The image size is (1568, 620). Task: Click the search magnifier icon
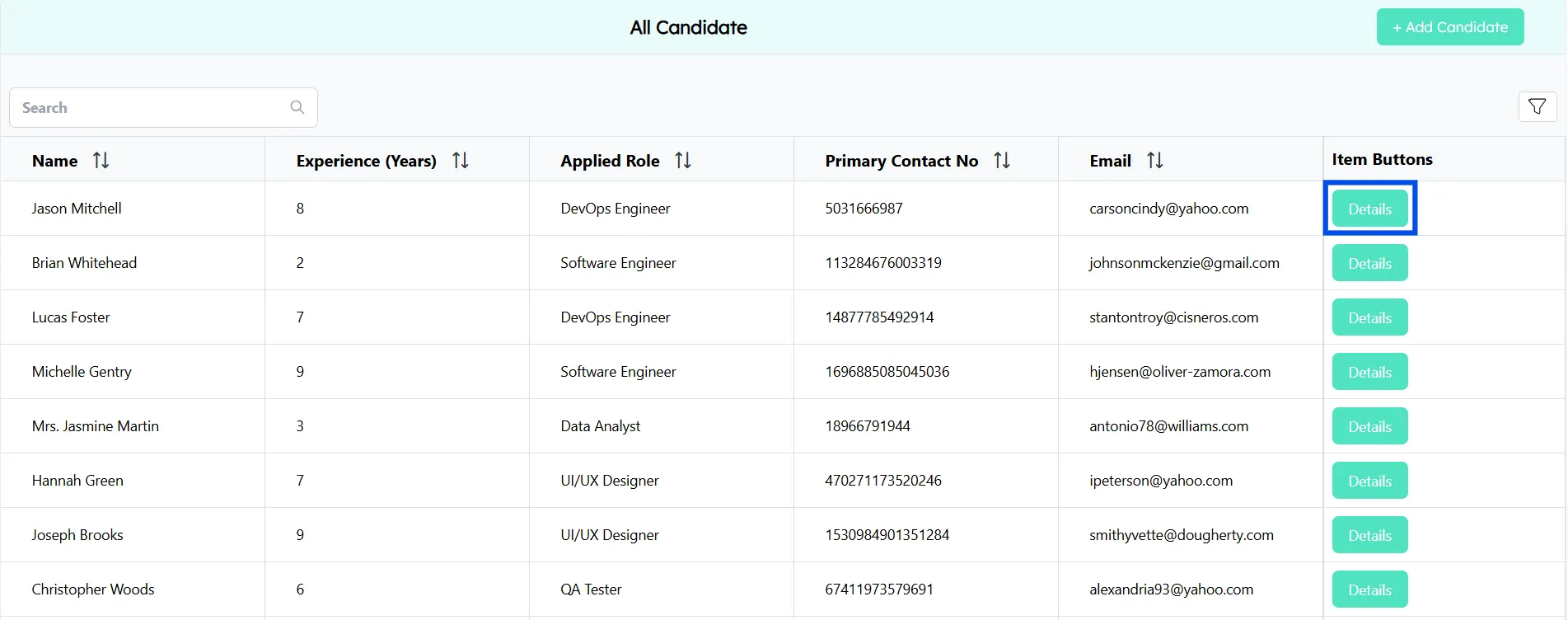pyautogui.click(x=297, y=107)
